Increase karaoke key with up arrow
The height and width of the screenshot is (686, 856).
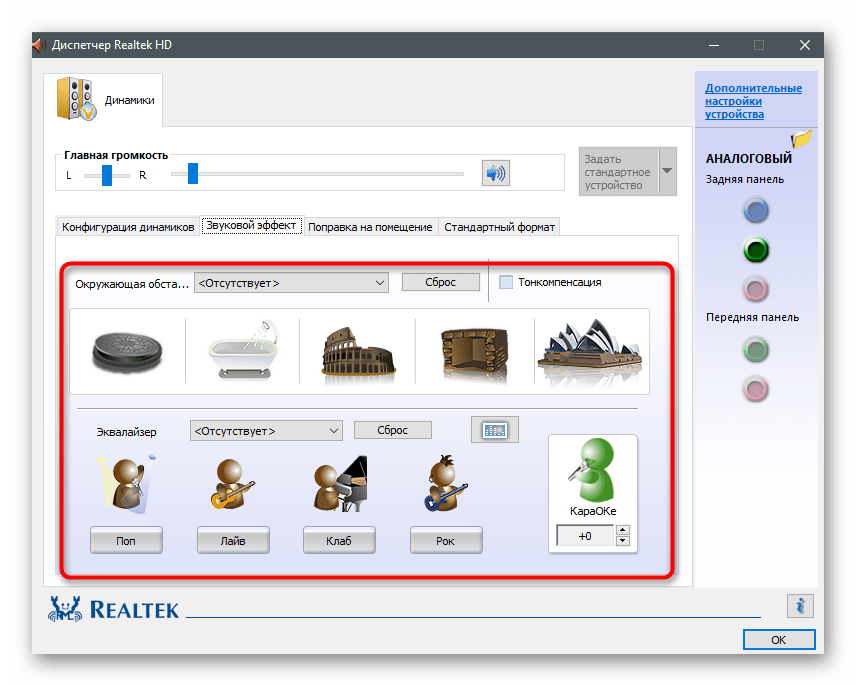pyautogui.click(x=623, y=531)
